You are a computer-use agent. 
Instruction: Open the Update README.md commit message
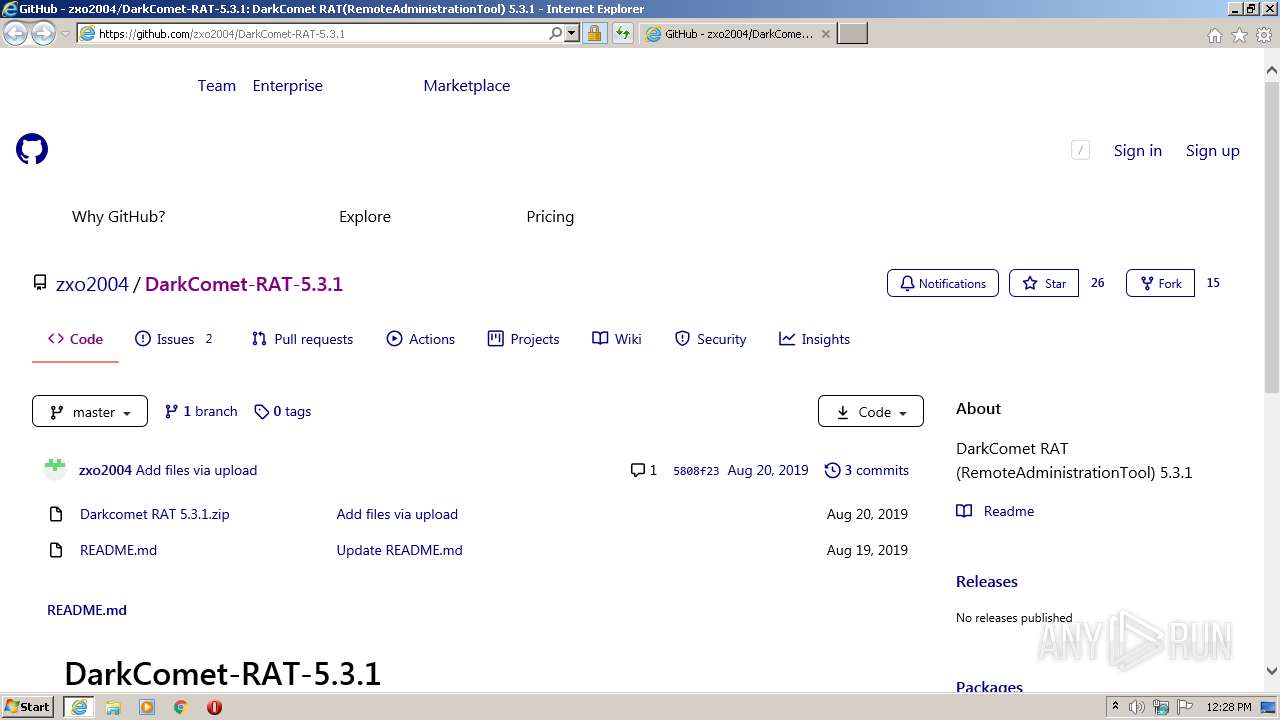coord(399,550)
